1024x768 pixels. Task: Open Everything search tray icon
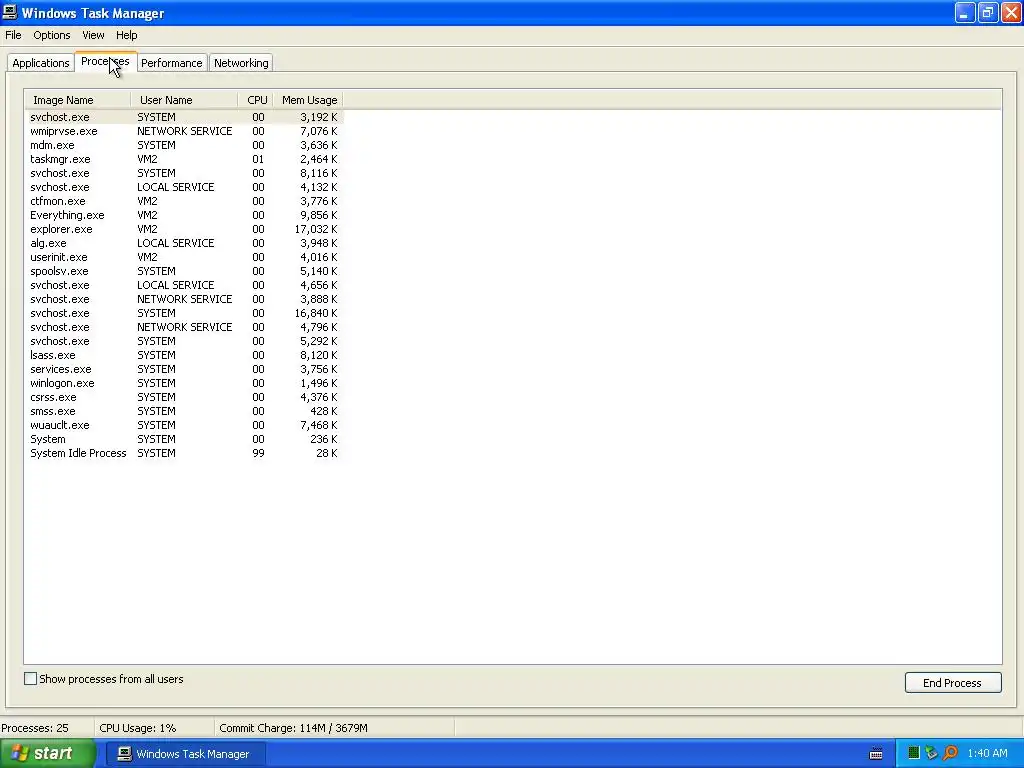click(950, 753)
